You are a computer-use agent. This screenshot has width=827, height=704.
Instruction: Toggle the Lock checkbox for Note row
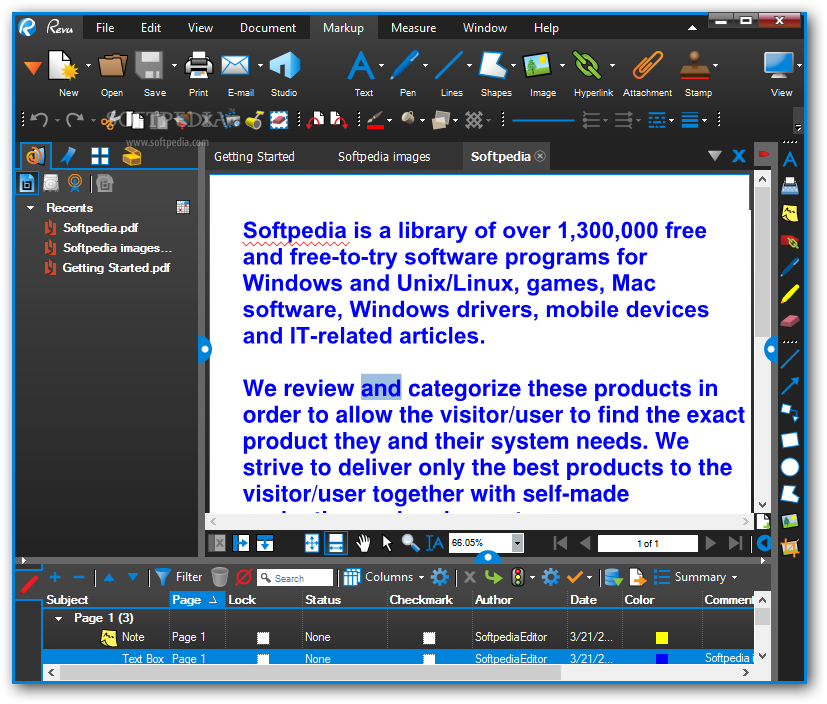263,638
